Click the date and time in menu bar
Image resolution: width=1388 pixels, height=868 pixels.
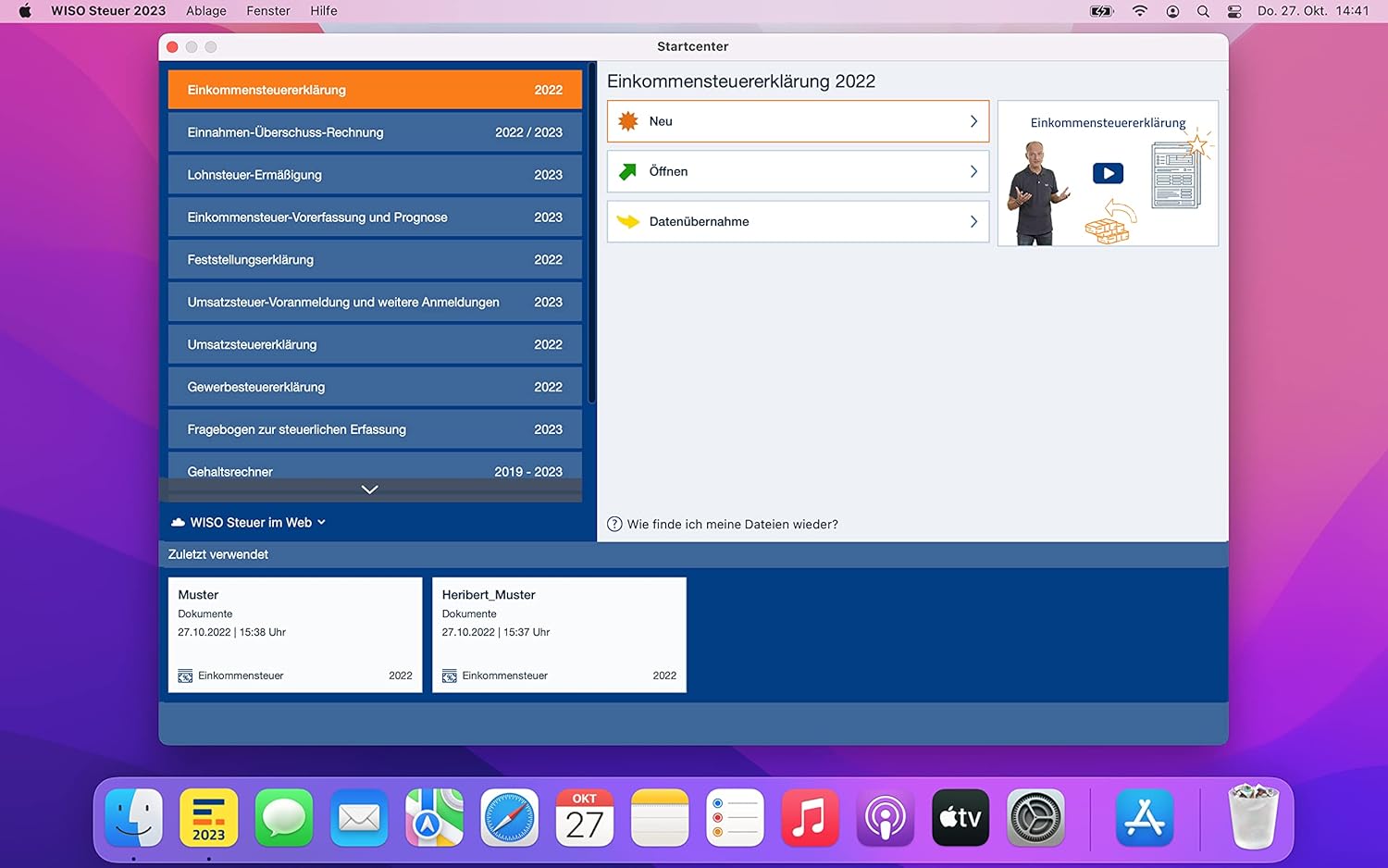[x=1313, y=11]
